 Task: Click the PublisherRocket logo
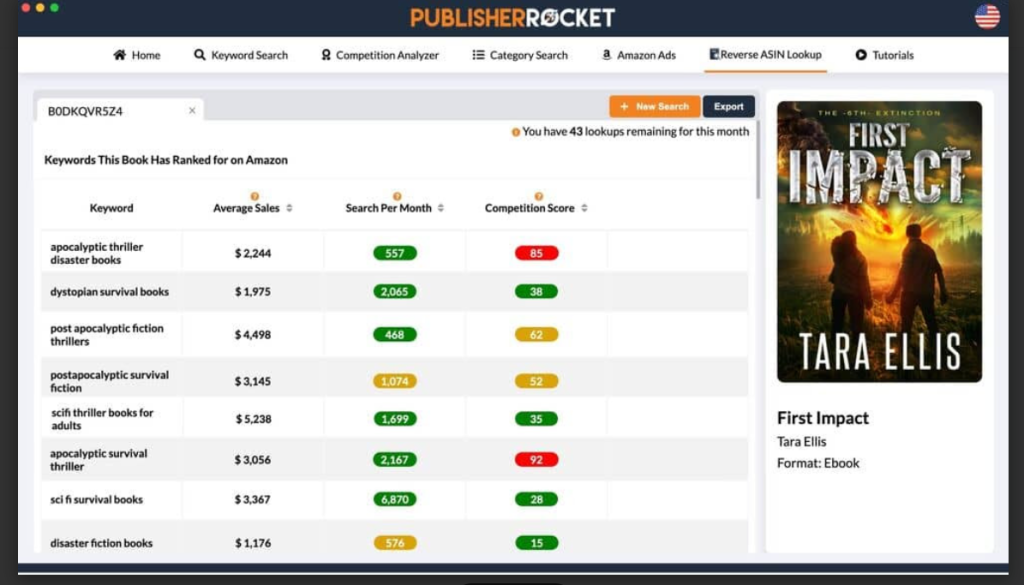(513, 18)
